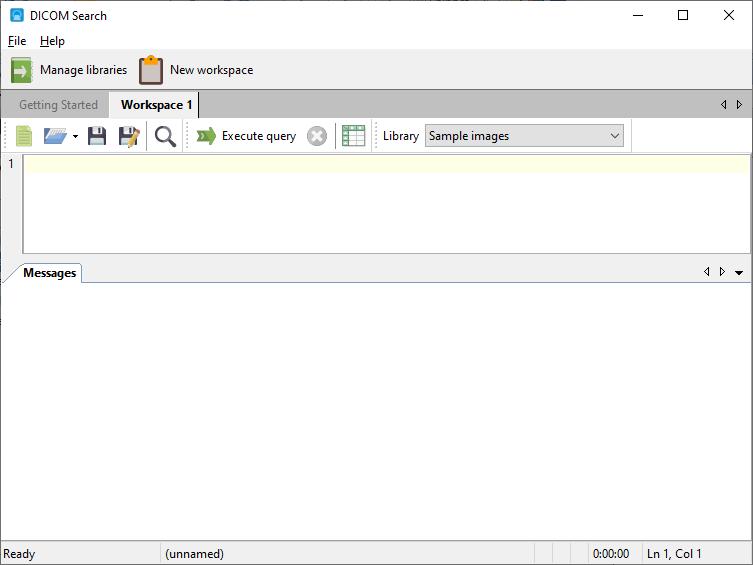Expand the open file dropdown arrow
This screenshot has width=753, height=565.
click(x=75, y=137)
